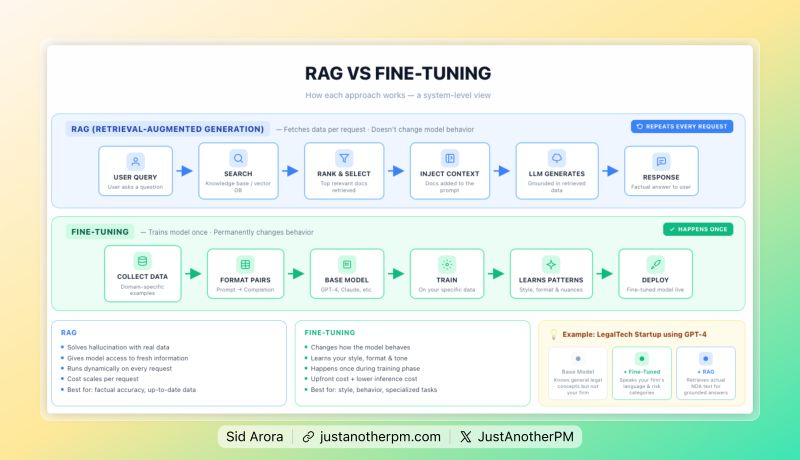Click the Deploy rocket icon

pos(656,264)
